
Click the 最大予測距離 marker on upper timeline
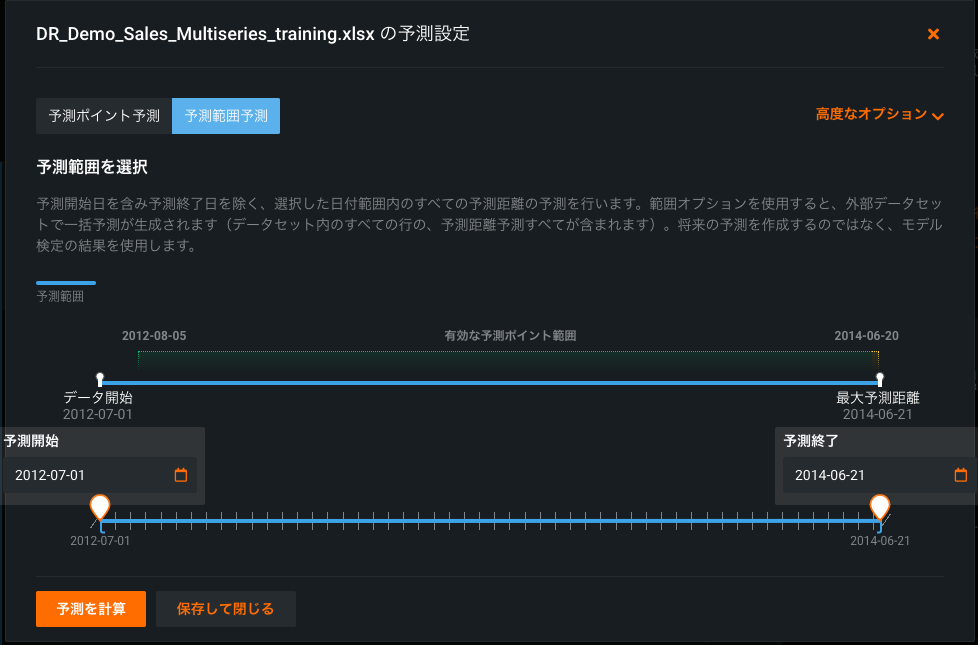pos(880,379)
